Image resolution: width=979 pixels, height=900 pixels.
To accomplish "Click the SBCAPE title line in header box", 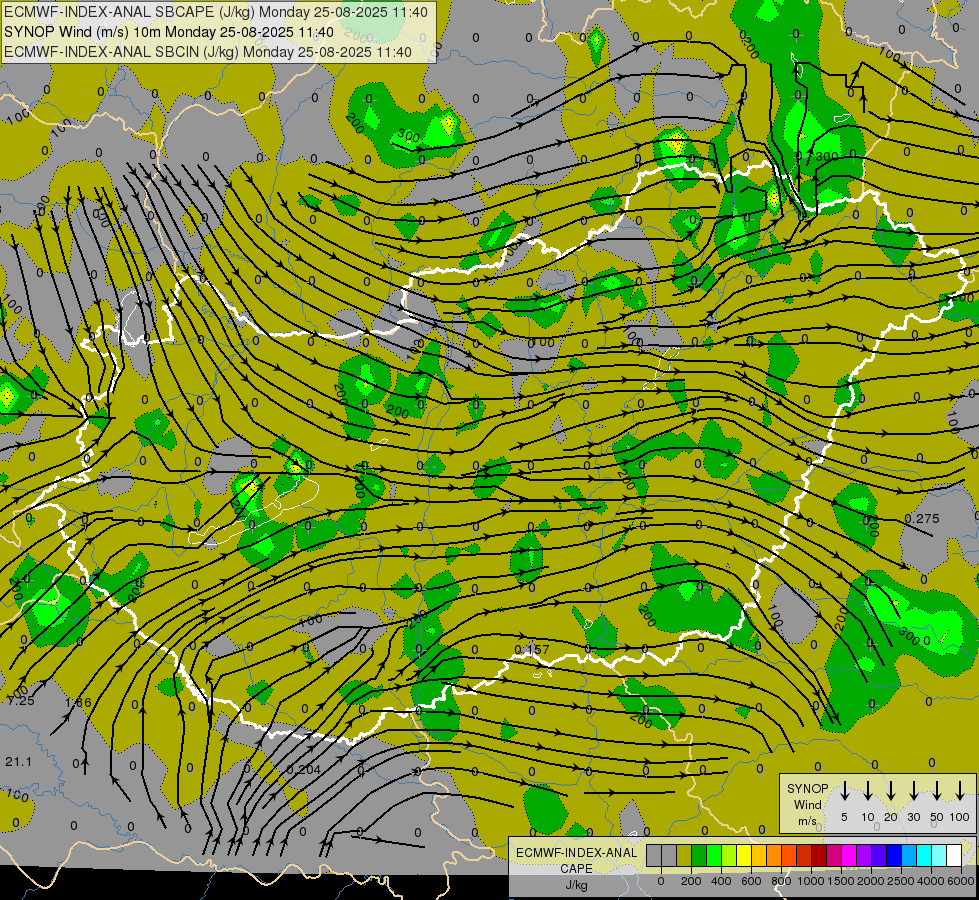I will click(216, 12).
